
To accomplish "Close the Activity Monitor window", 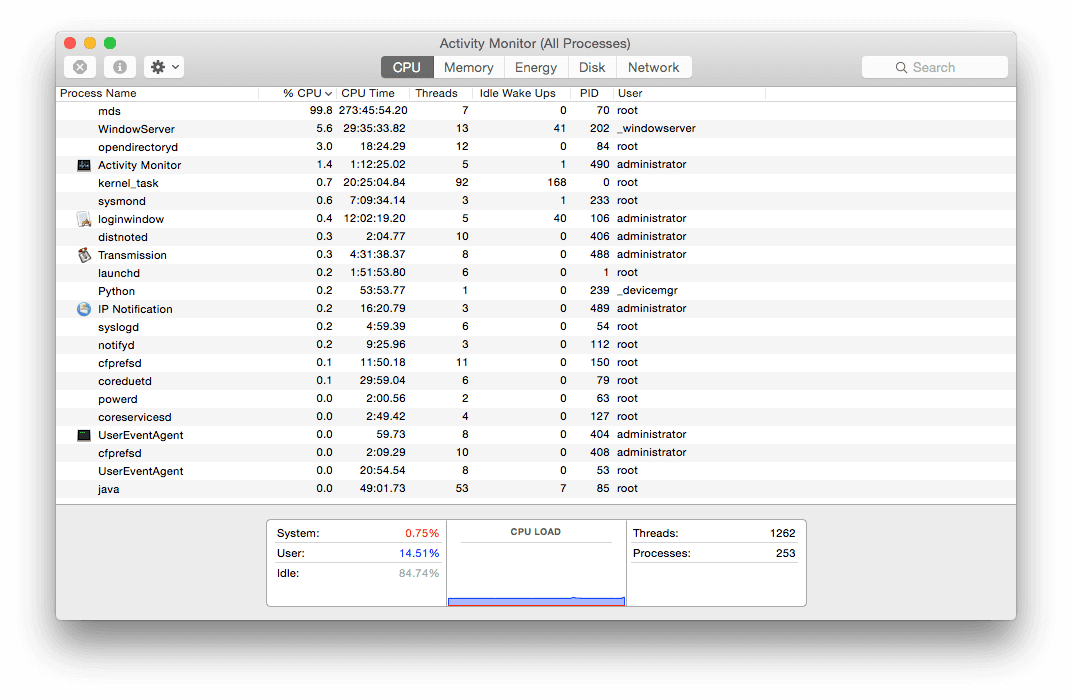I will [70, 43].
